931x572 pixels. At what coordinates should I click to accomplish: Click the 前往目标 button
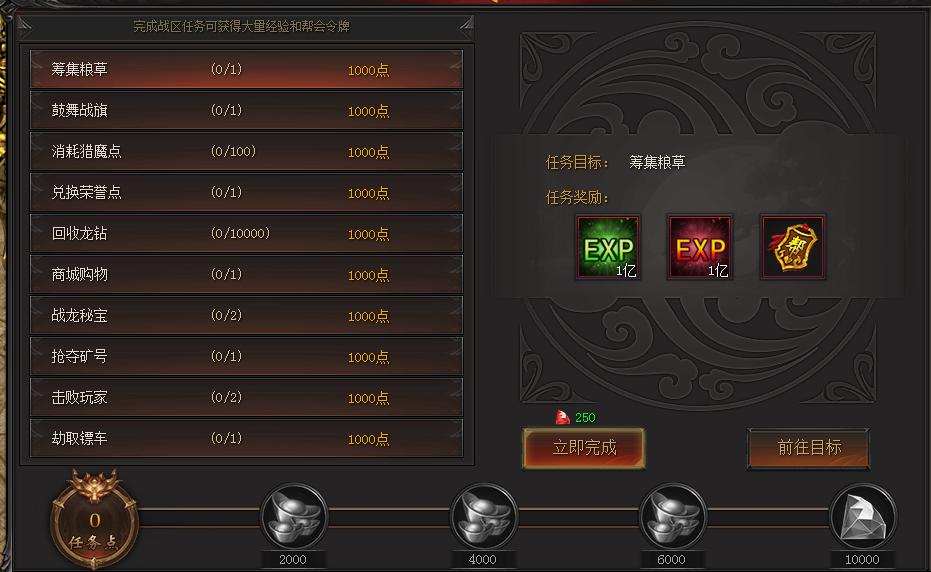pos(808,448)
